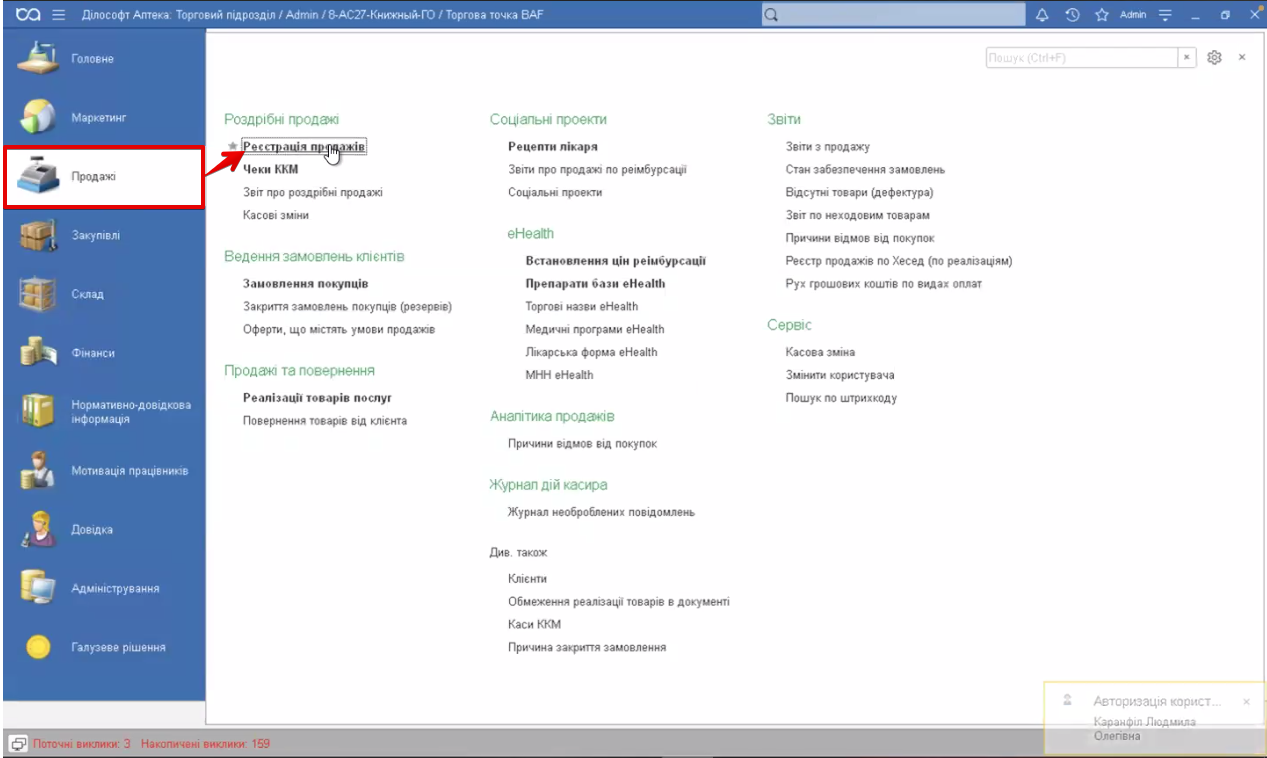Select the Закупівлі boxes icon
Screen dimensions: 1267x758
(38, 236)
